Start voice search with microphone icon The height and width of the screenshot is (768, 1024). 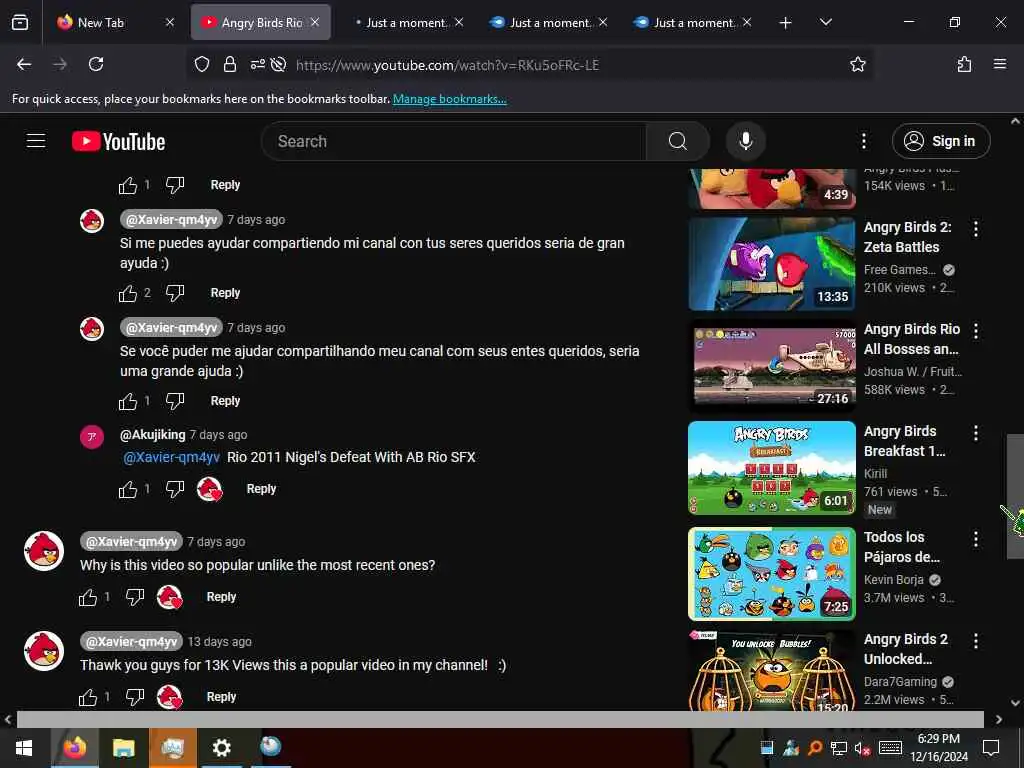point(745,141)
